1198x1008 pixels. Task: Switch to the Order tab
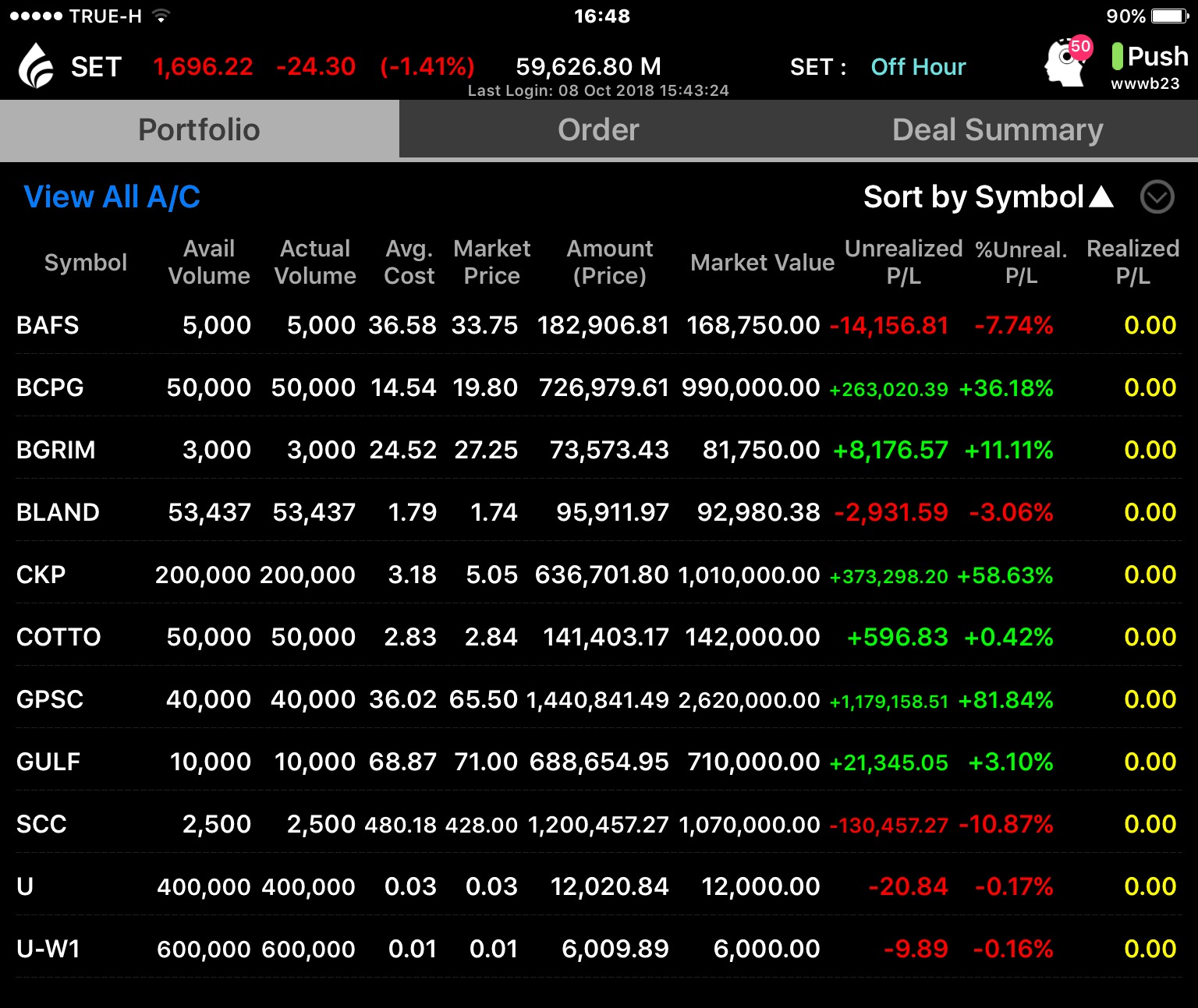pos(598,129)
